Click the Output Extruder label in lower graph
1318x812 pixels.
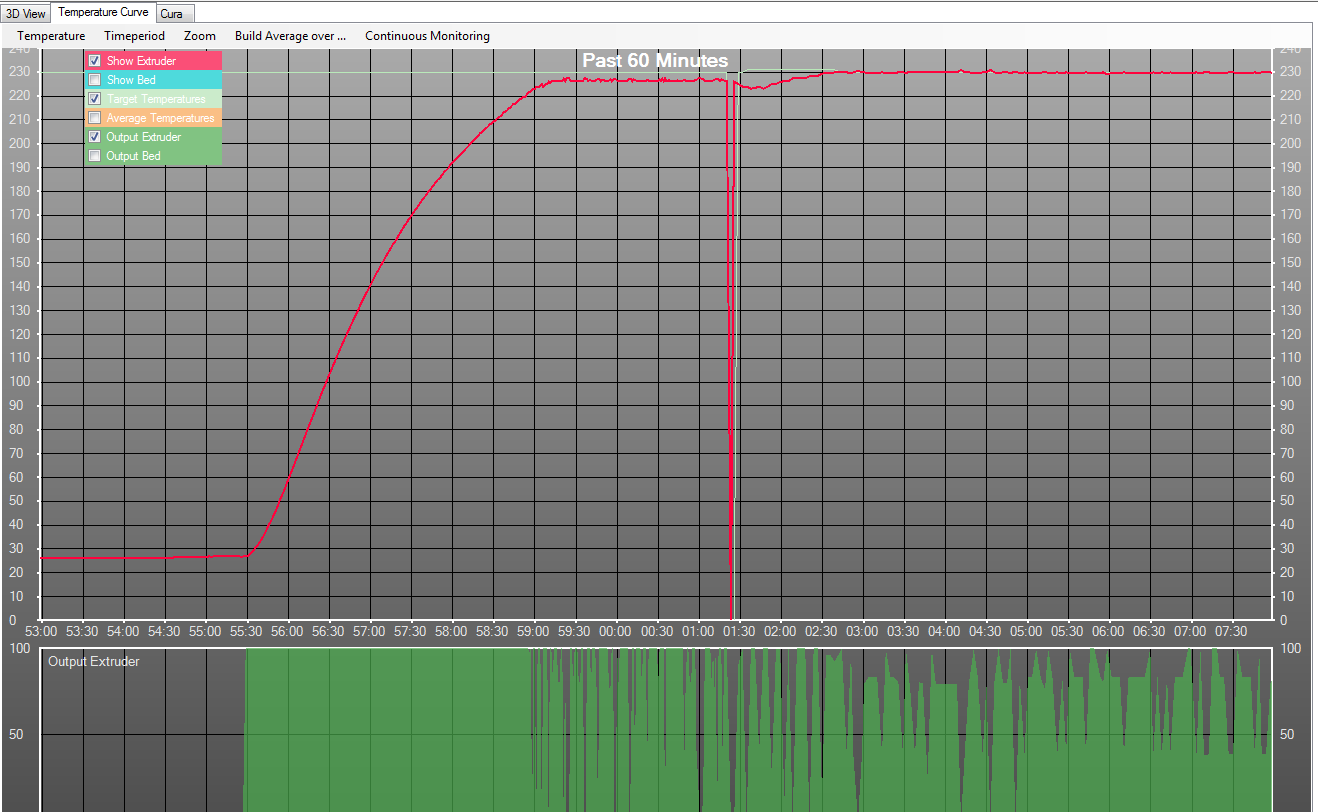tap(93, 661)
